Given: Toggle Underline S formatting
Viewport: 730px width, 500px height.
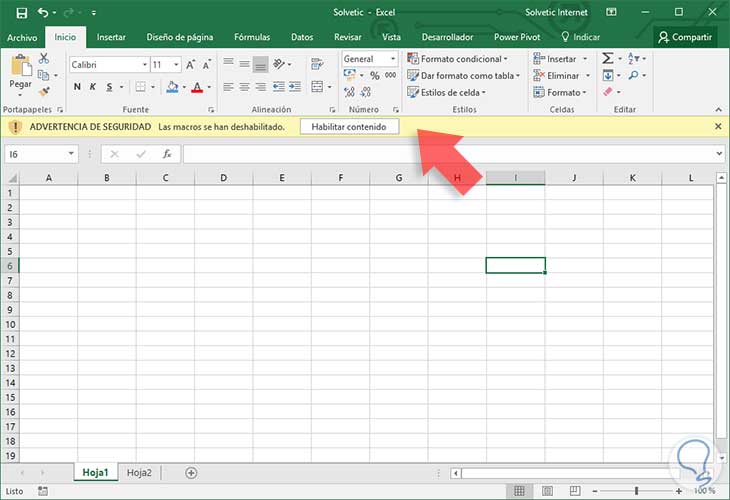Looking at the screenshot, I should pos(109,87).
